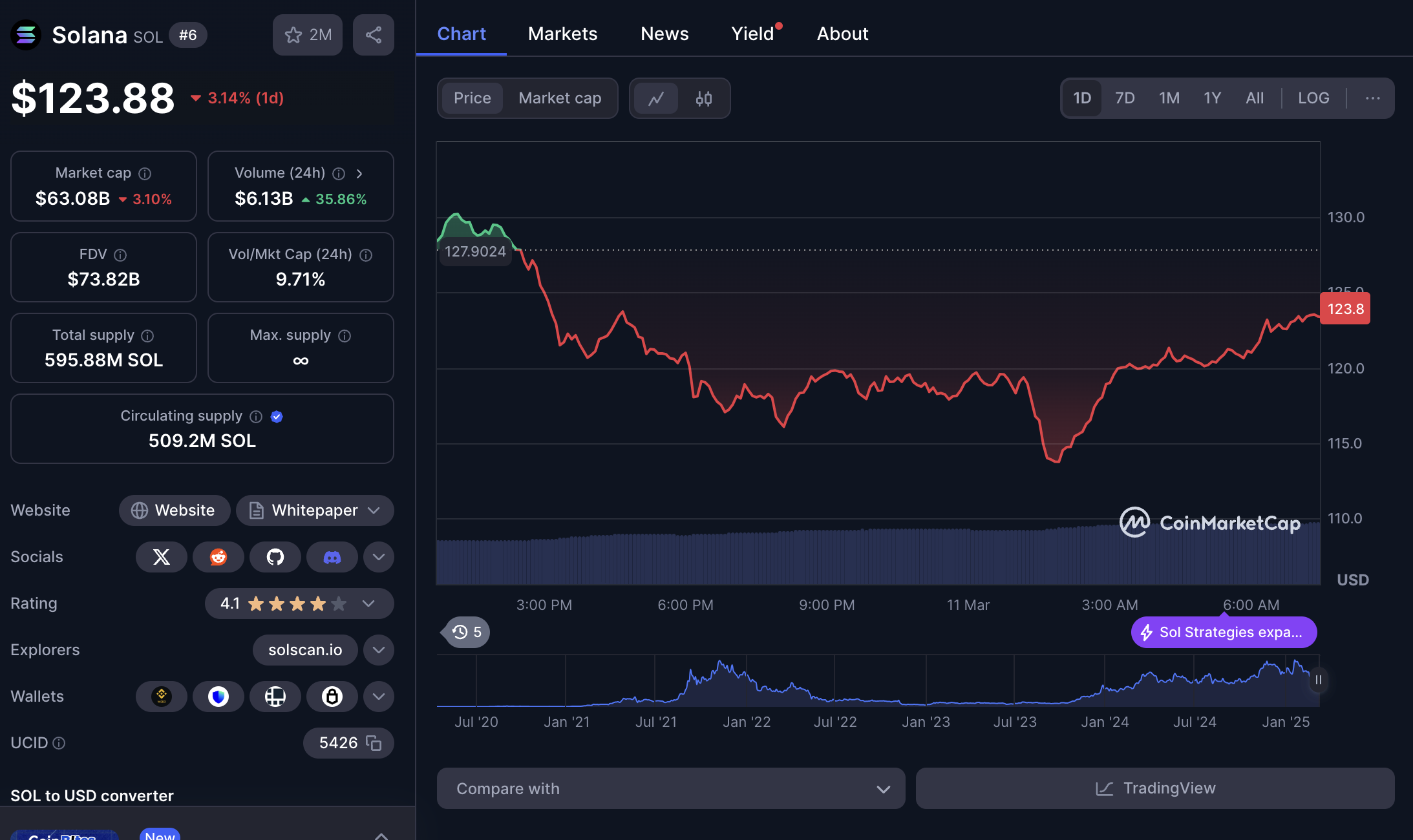
Task: Set chart range to All
Action: point(1255,98)
